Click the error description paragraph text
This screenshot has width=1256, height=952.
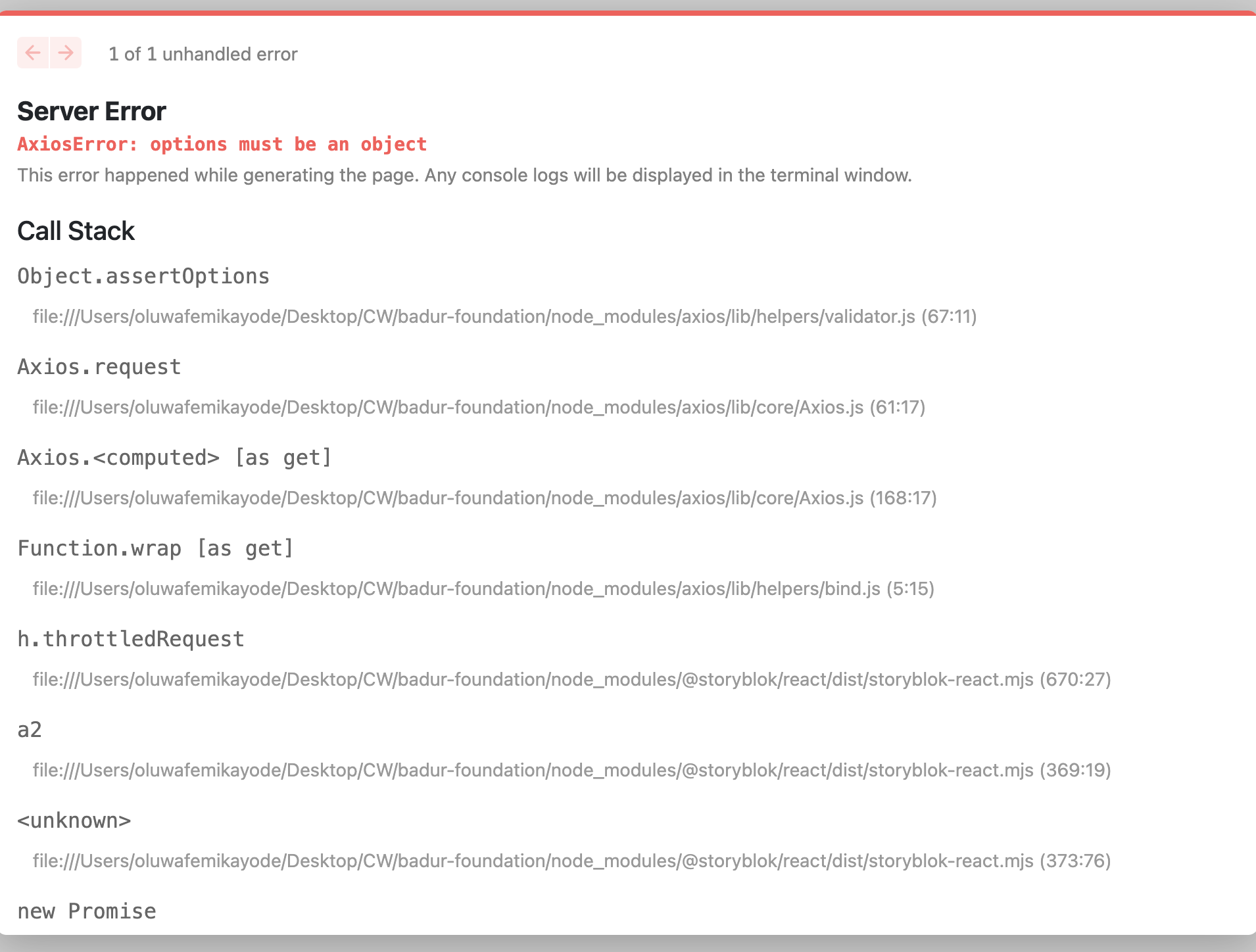[464, 175]
